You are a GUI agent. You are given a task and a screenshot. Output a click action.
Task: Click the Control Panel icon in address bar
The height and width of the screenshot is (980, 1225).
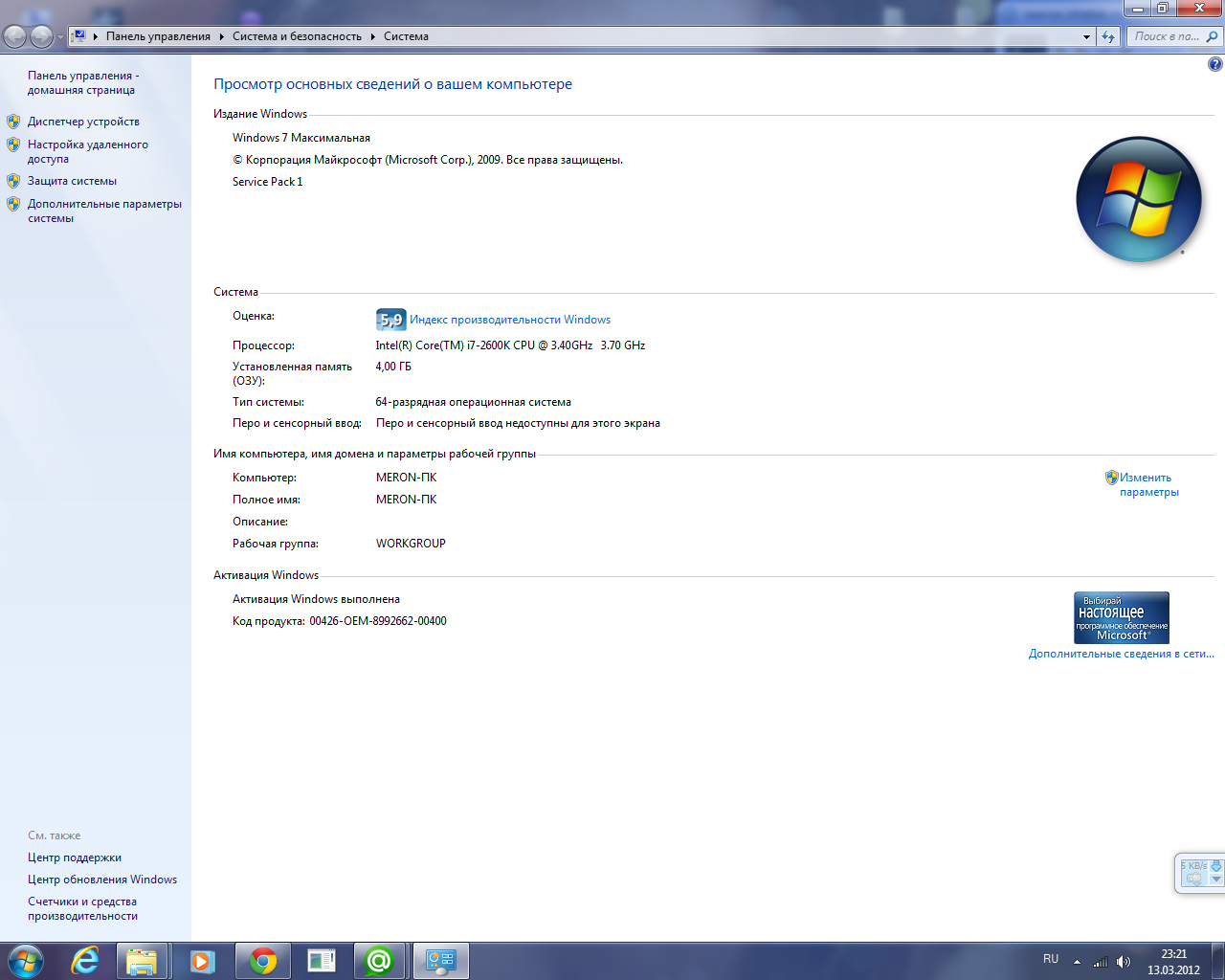(79, 36)
